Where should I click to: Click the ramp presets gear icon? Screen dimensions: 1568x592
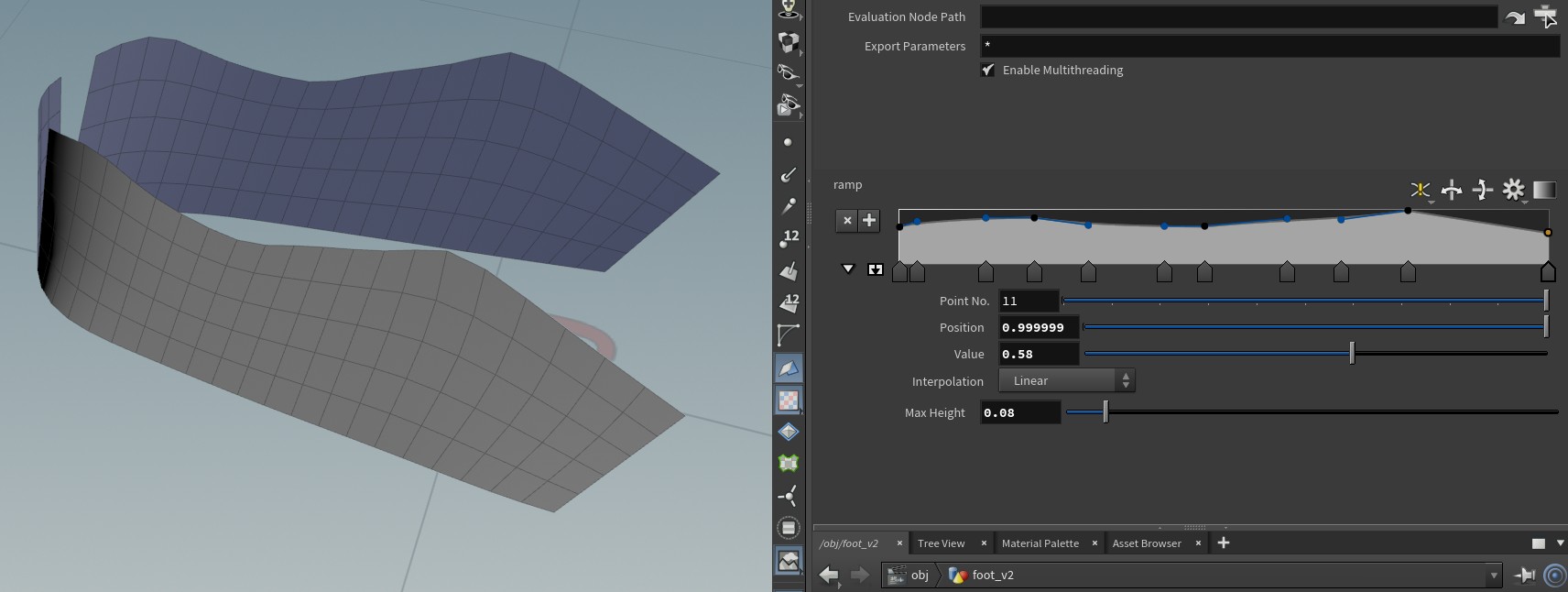point(1513,190)
